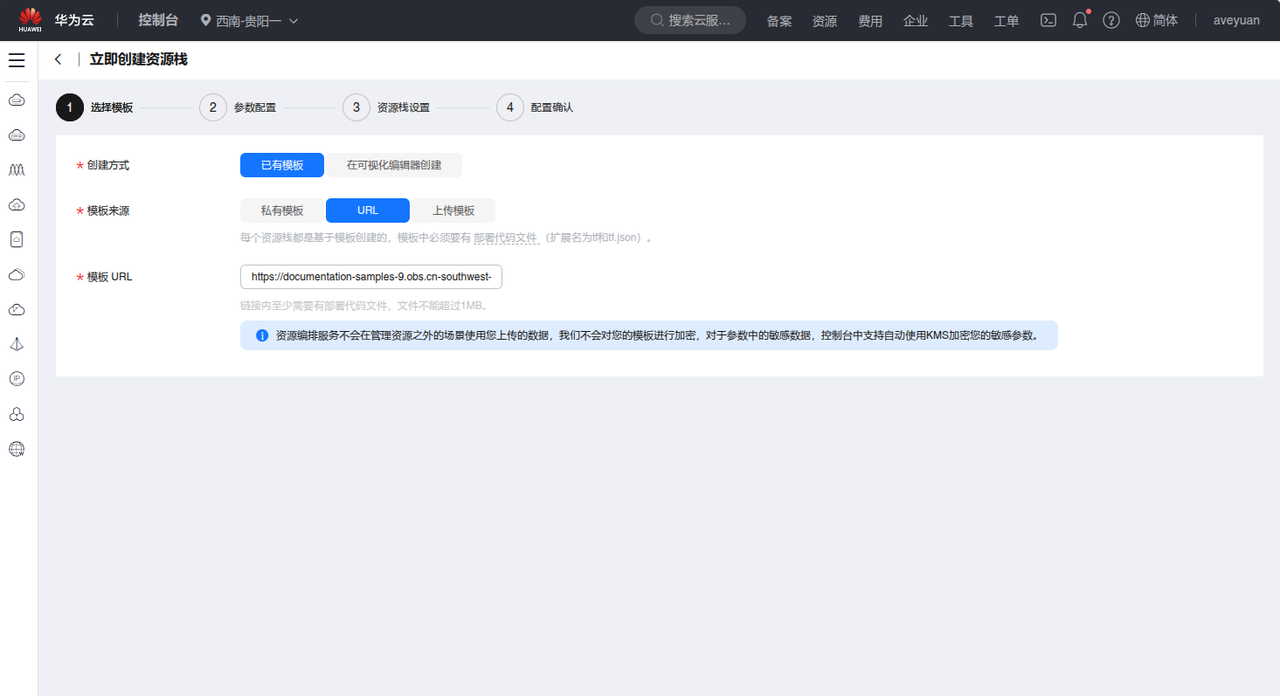Open 工单 in the top navigation
The image size is (1280, 696).
(x=1006, y=21)
